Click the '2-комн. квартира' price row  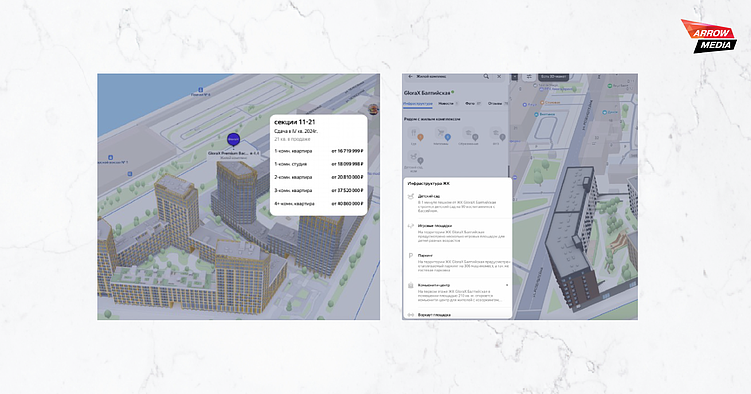click(319, 177)
